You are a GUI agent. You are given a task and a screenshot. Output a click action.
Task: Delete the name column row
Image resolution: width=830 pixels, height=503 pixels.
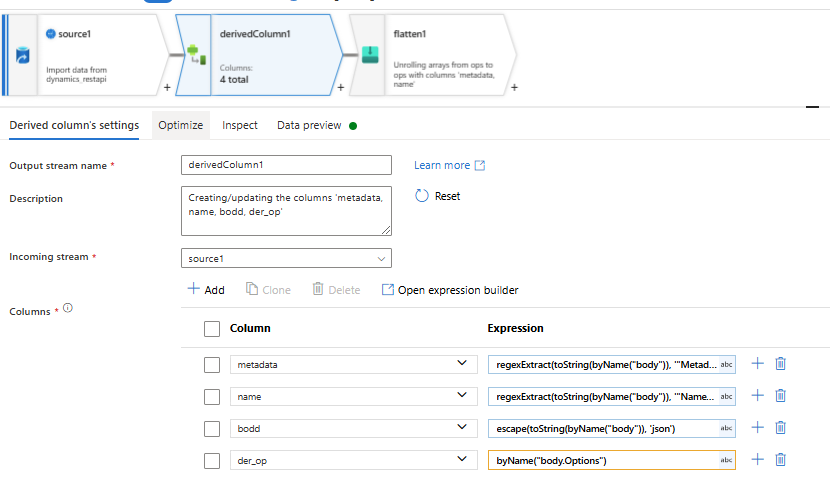tap(780, 396)
